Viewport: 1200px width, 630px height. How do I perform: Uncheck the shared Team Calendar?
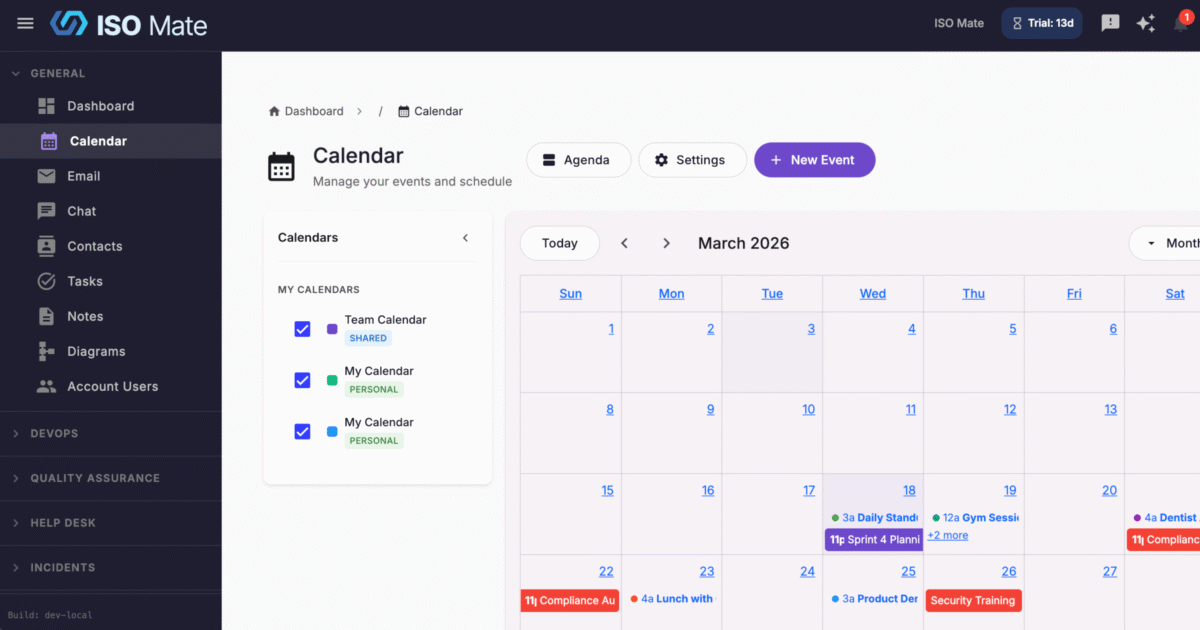click(x=302, y=329)
